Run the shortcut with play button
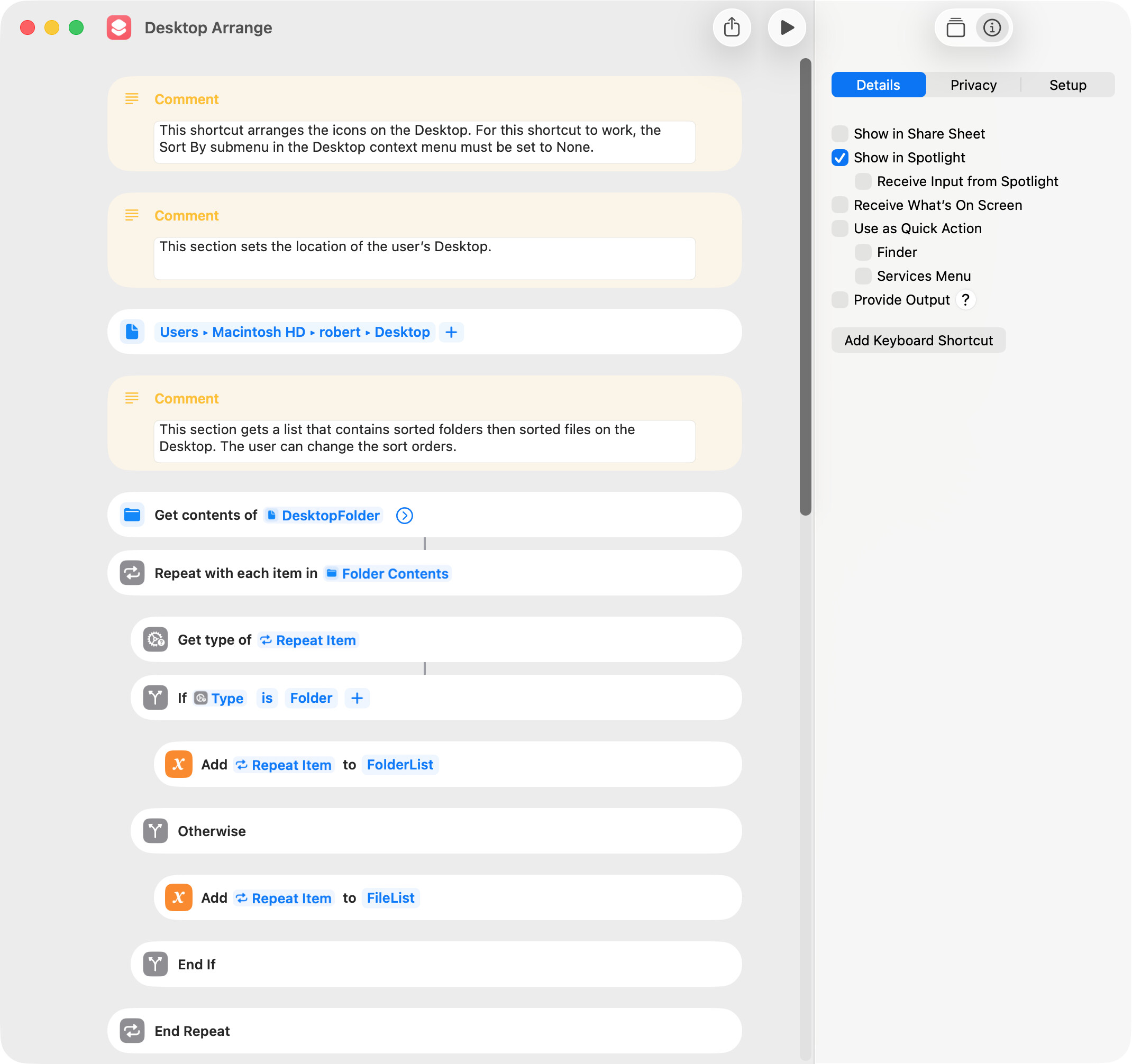 (787, 27)
